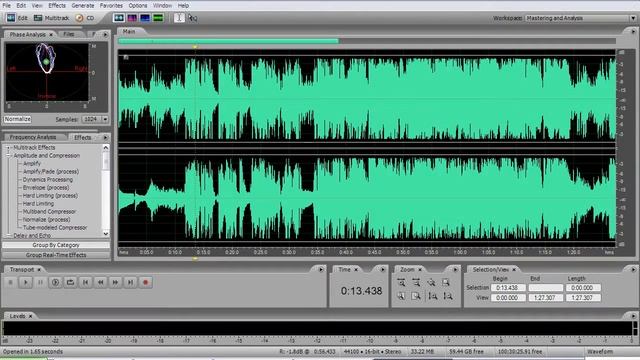Image resolution: width=640 pixels, height=360 pixels.
Task: Click the View End 1:27.307 field
Action: pyautogui.click(x=545, y=298)
